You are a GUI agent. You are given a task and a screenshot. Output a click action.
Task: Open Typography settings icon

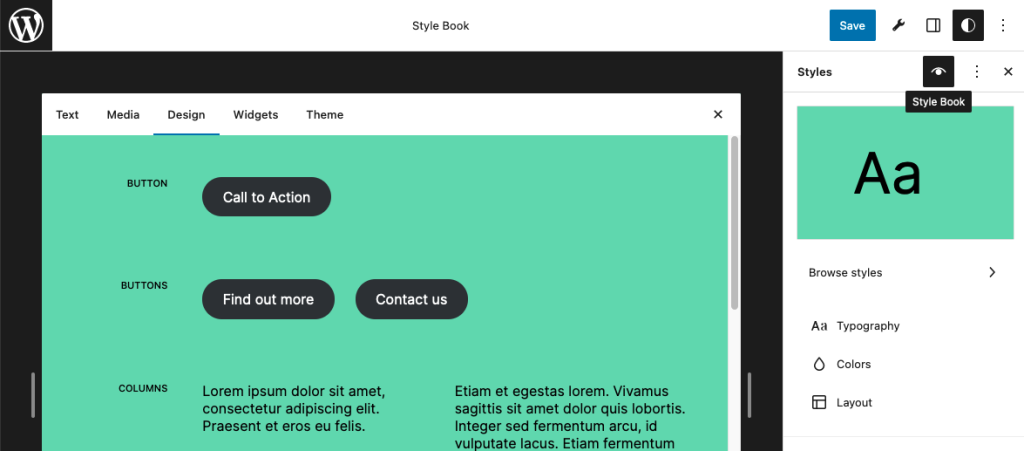(x=819, y=326)
